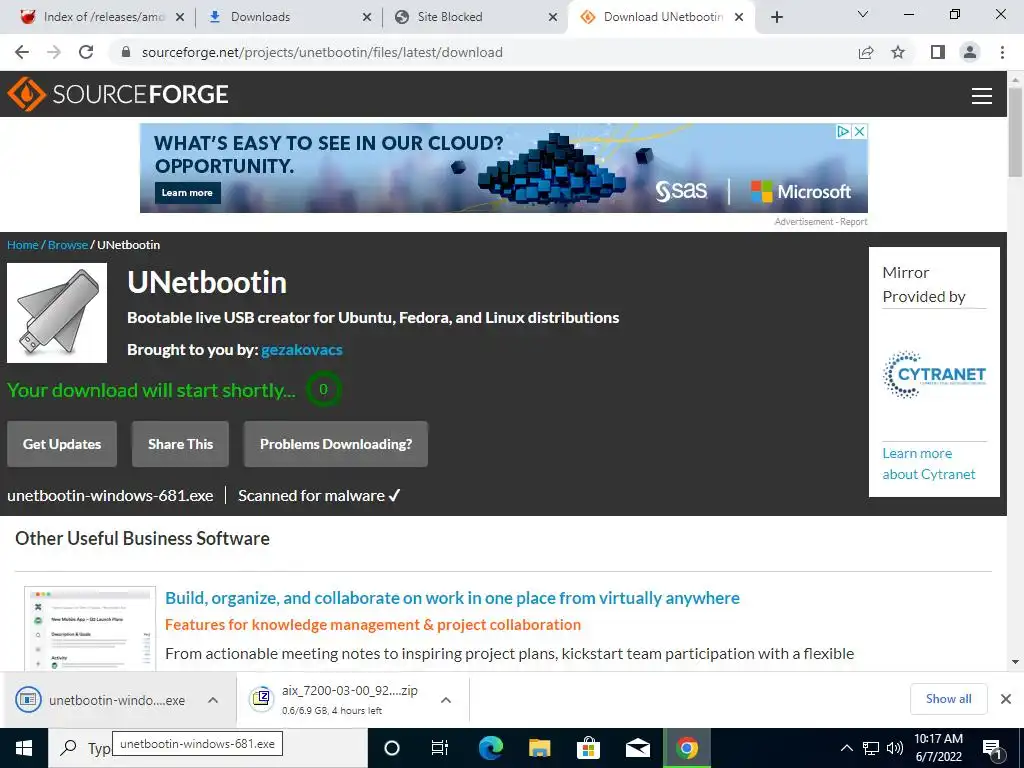The width and height of the screenshot is (1024, 768).
Task: Click the scrollbar down arrow
Action: (x=1015, y=662)
